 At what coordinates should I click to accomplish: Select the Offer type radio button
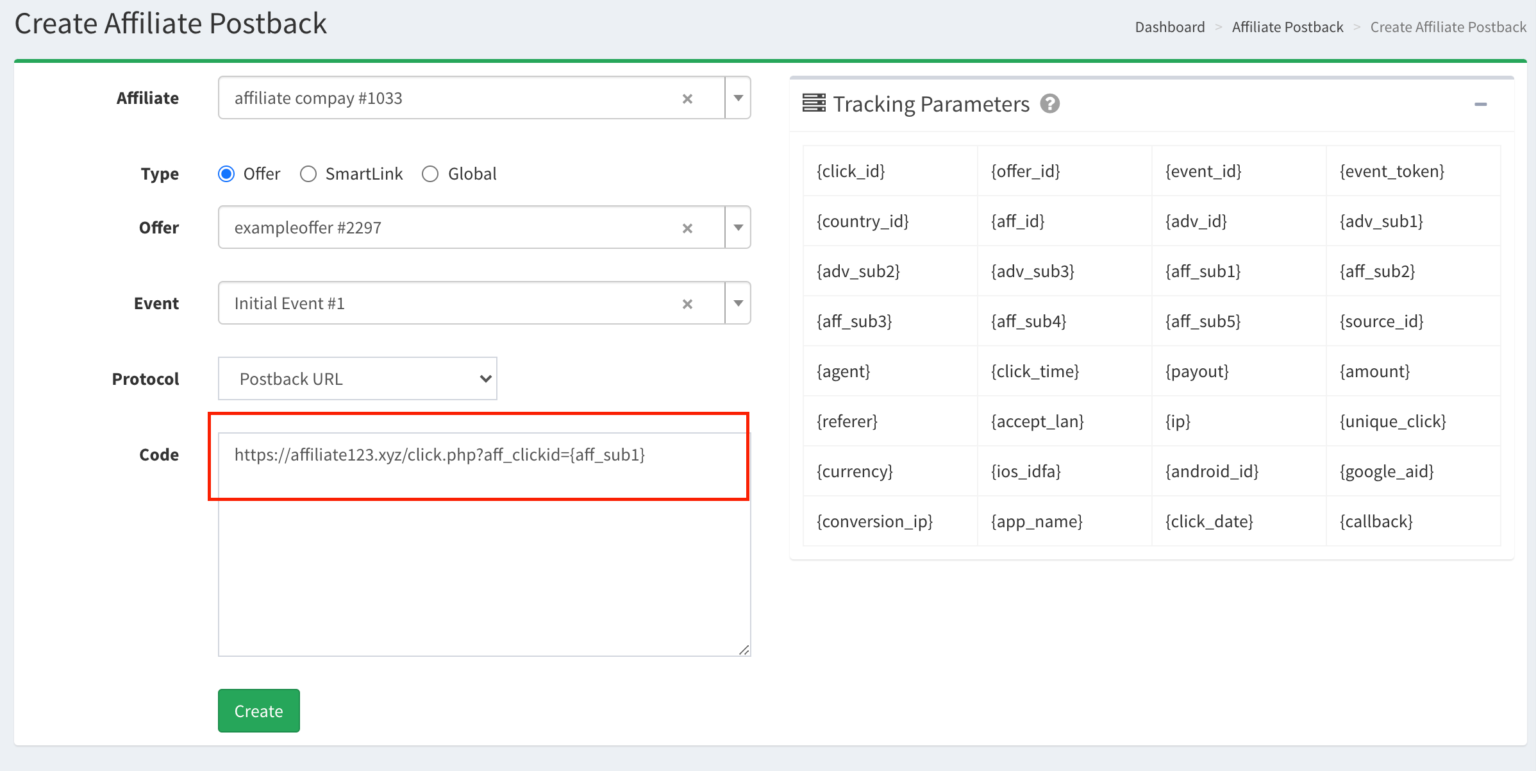(x=226, y=174)
